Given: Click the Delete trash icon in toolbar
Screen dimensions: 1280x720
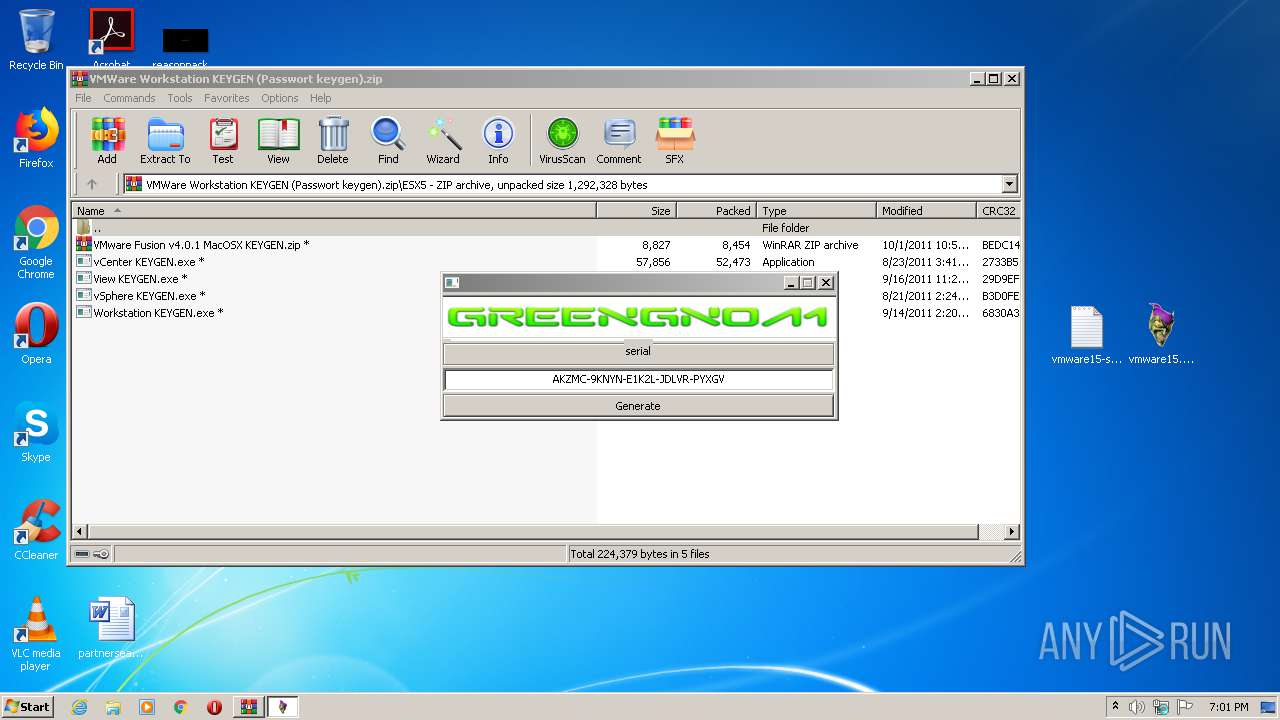Looking at the screenshot, I should (333, 140).
